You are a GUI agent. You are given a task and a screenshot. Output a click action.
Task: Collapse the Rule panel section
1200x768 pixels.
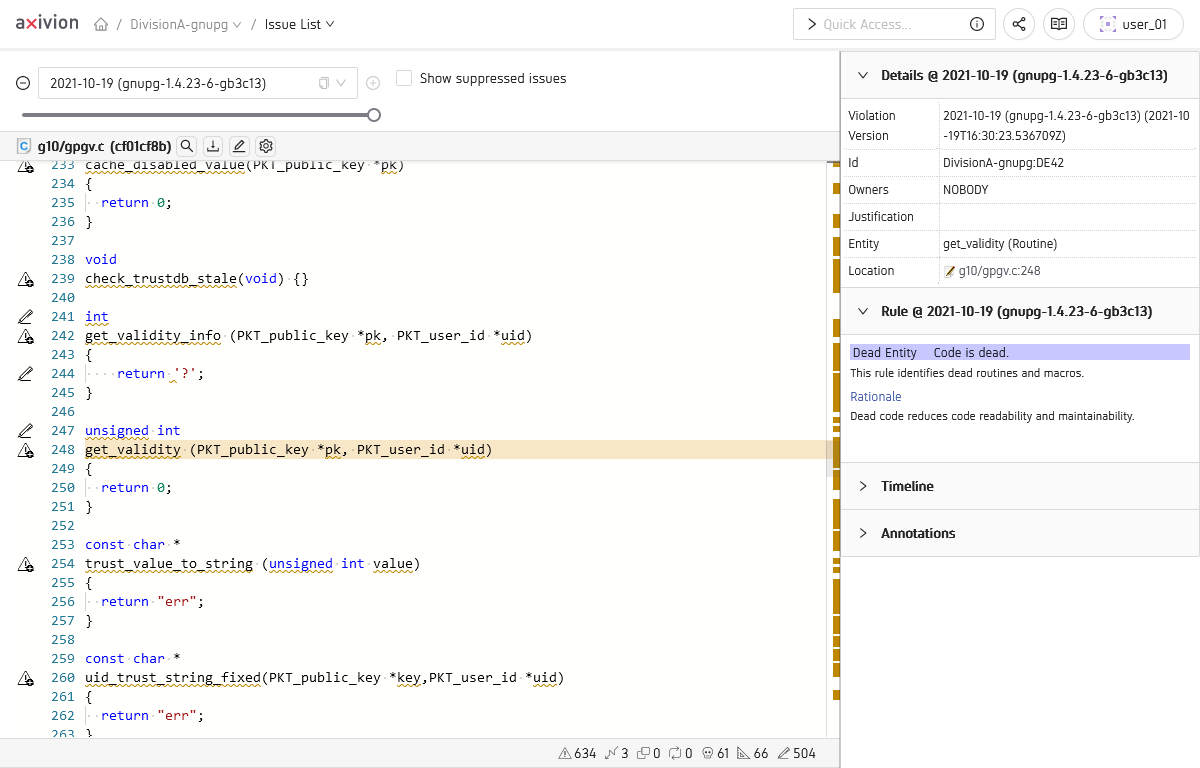coord(864,312)
